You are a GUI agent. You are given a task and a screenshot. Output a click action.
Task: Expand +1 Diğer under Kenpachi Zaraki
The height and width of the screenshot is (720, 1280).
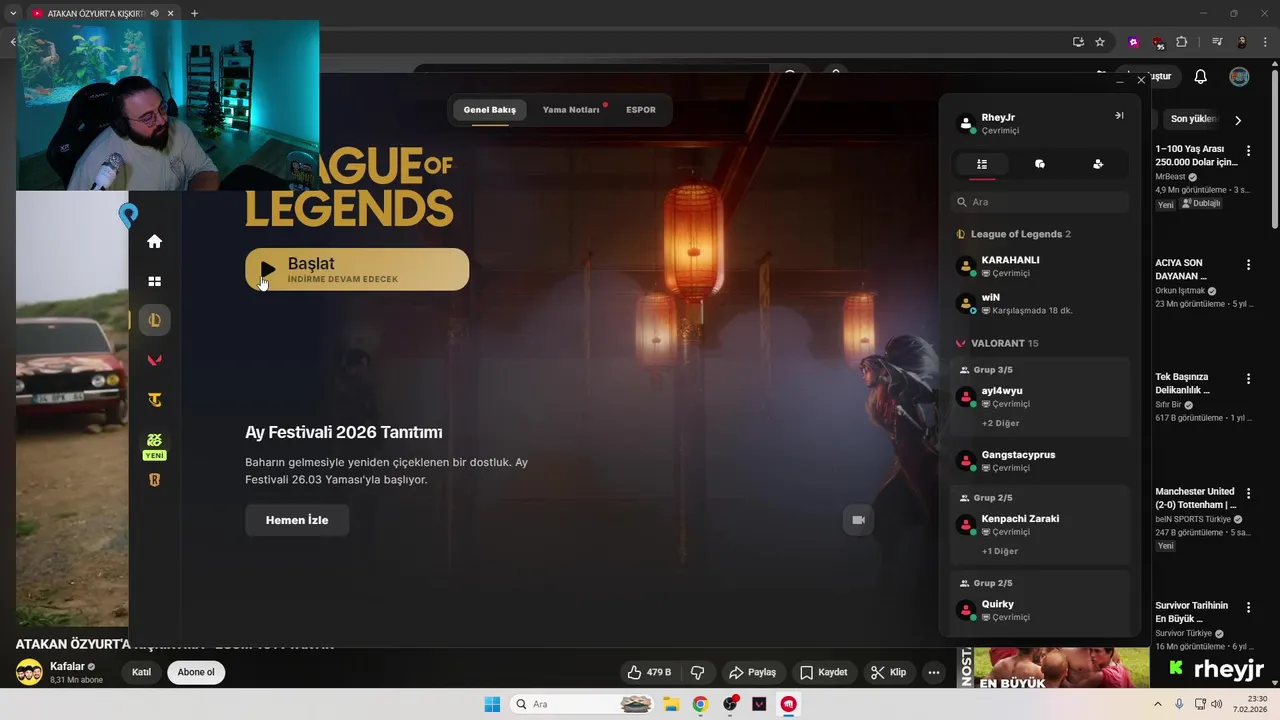(1000, 551)
